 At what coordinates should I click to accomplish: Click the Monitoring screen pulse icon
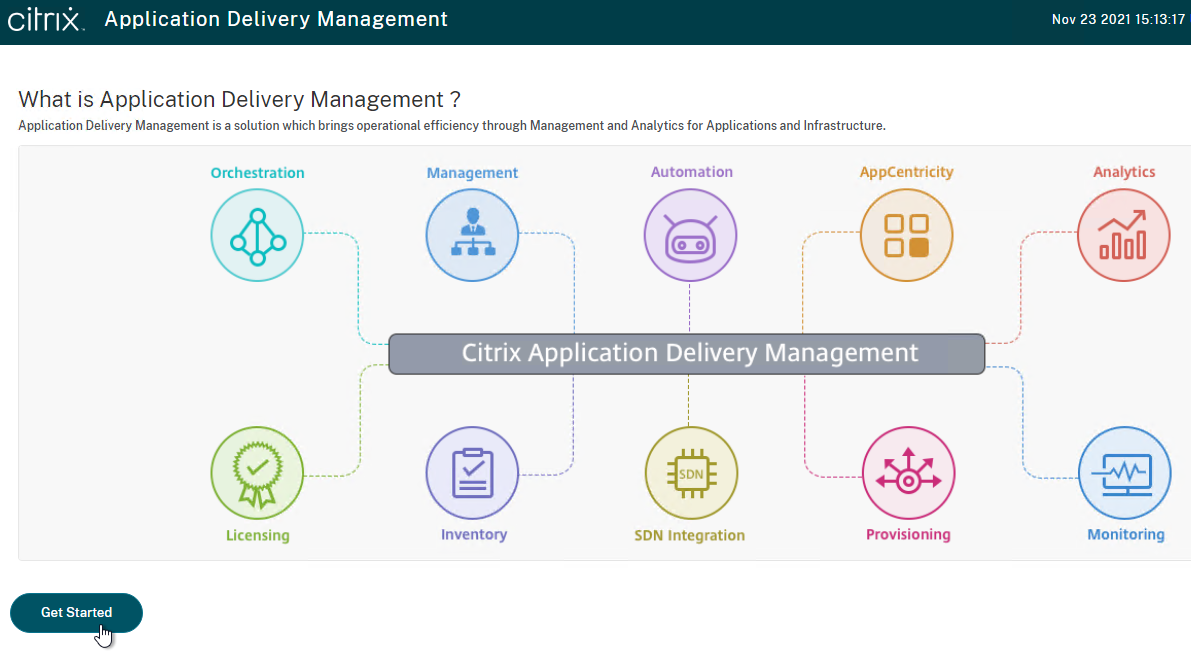1125,473
